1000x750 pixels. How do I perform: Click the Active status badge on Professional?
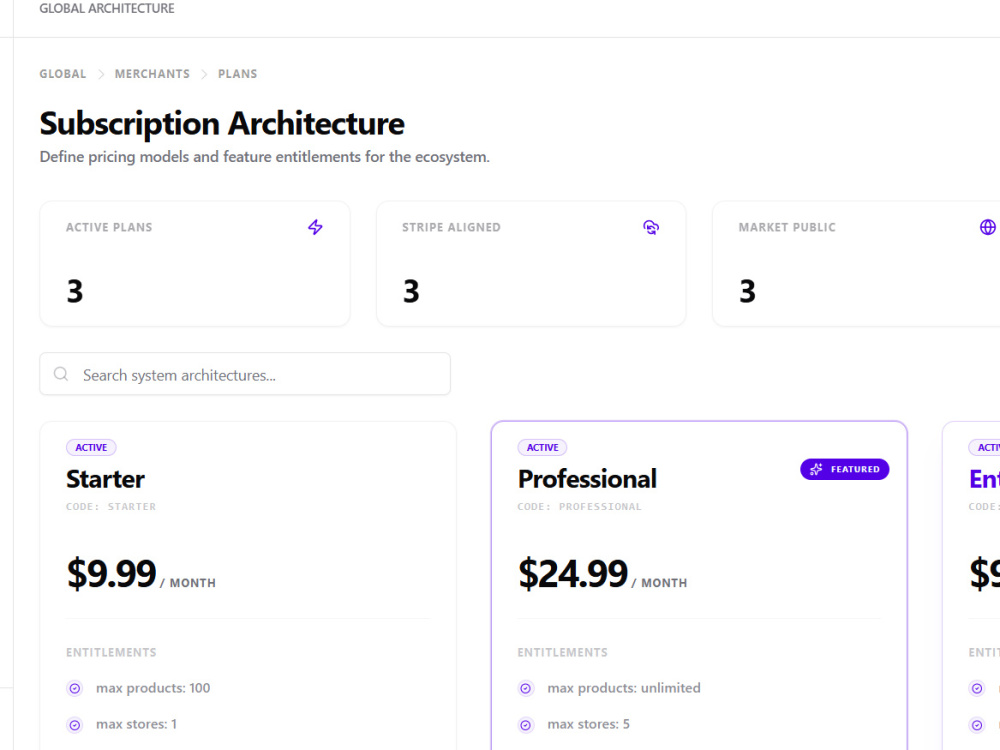click(x=542, y=448)
